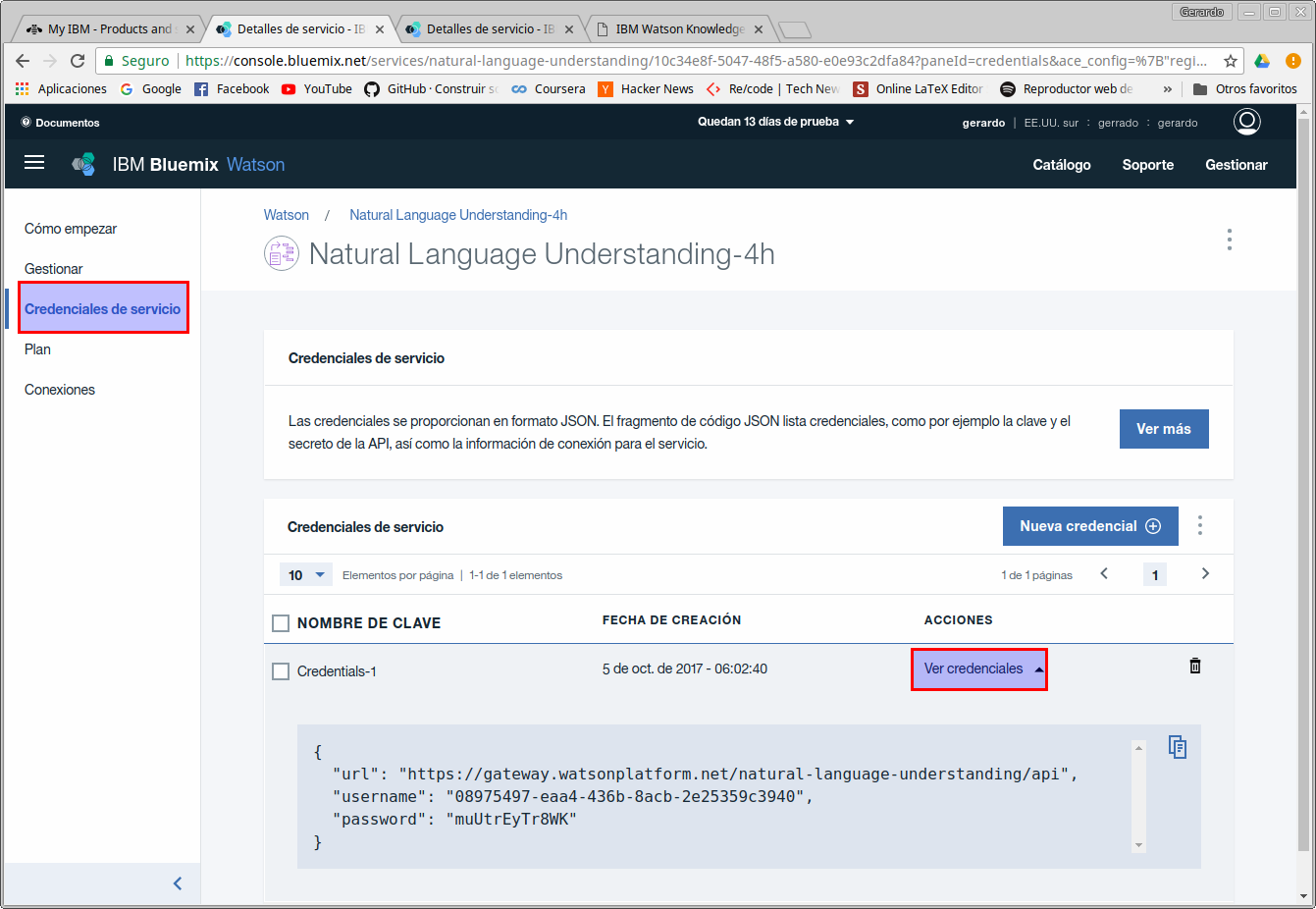Screen dimensions: 1316x909
Task: Open the service options kebab menu
Action: tap(1229, 240)
